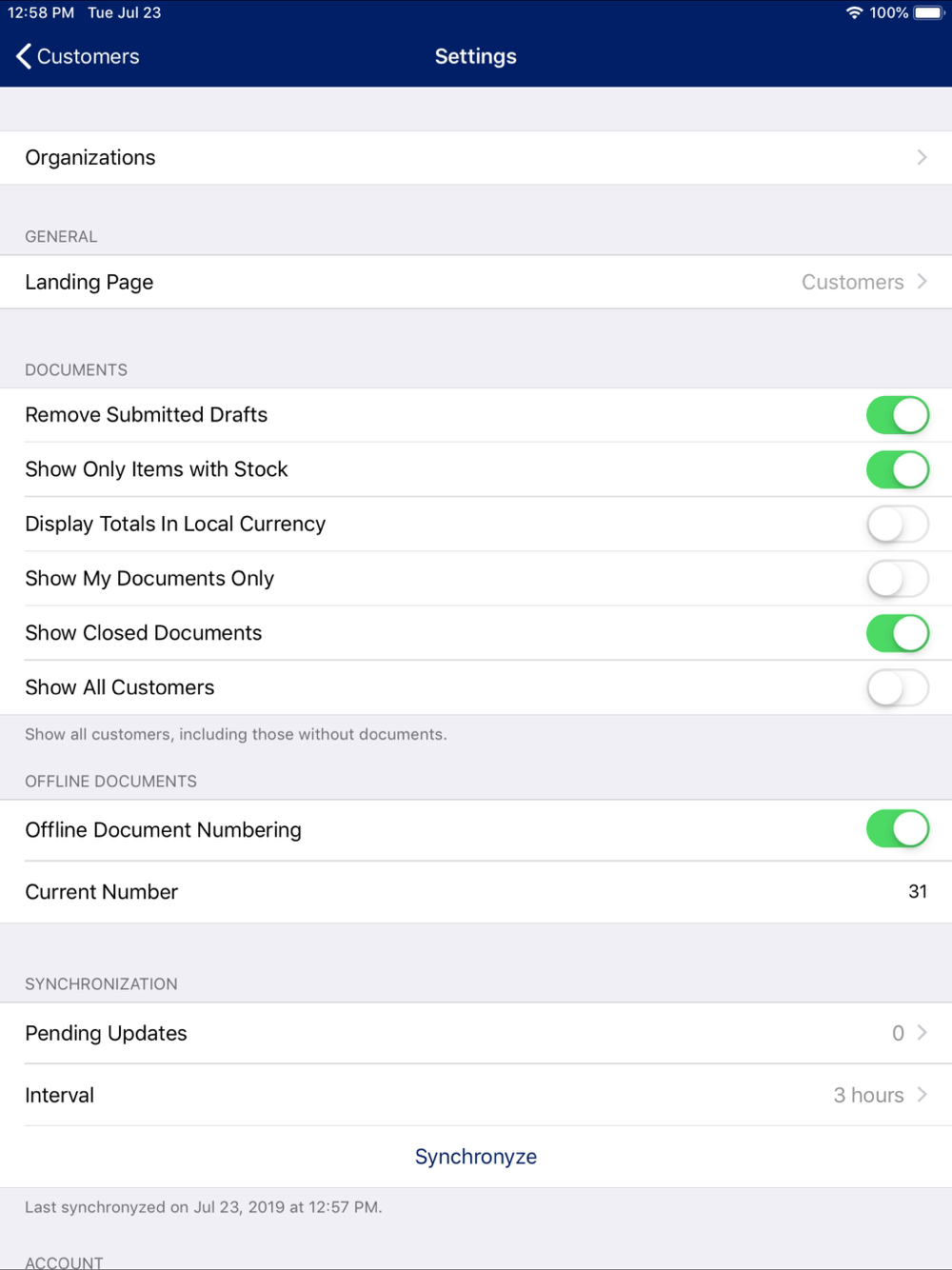Select the Organizations row
The height and width of the screenshot is (1270, 952).
pos(476,157)
